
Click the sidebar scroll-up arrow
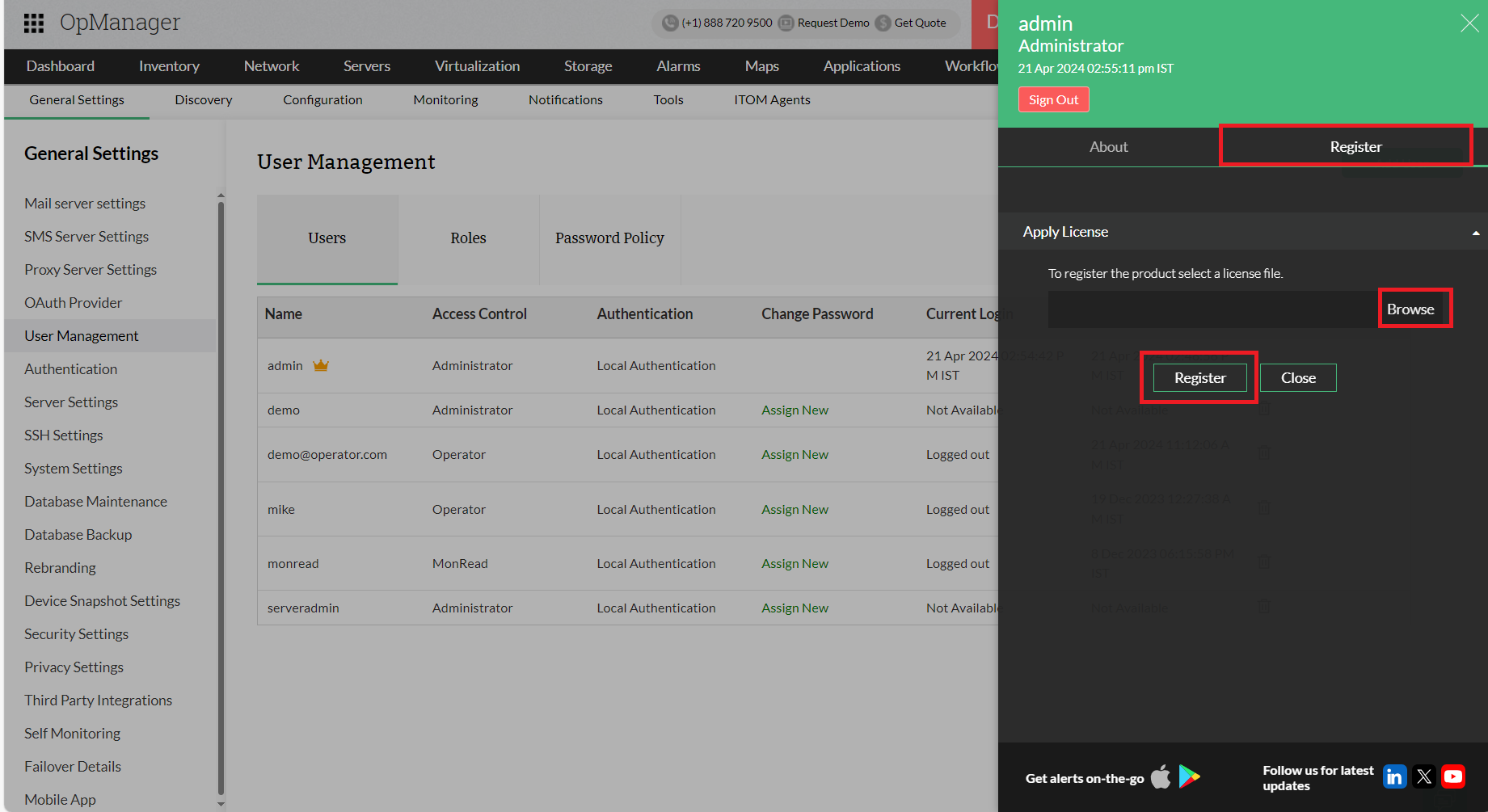[x=221, y=196]
